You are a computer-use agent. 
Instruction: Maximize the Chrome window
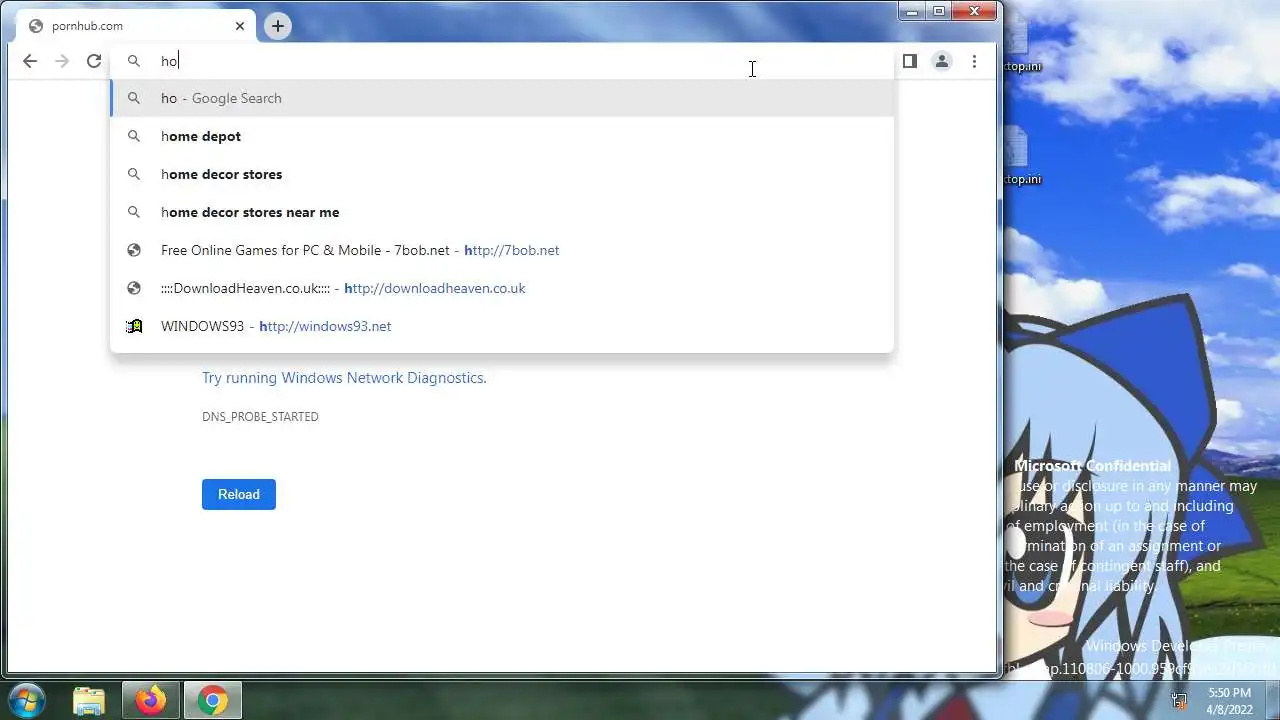click(939, 12)
